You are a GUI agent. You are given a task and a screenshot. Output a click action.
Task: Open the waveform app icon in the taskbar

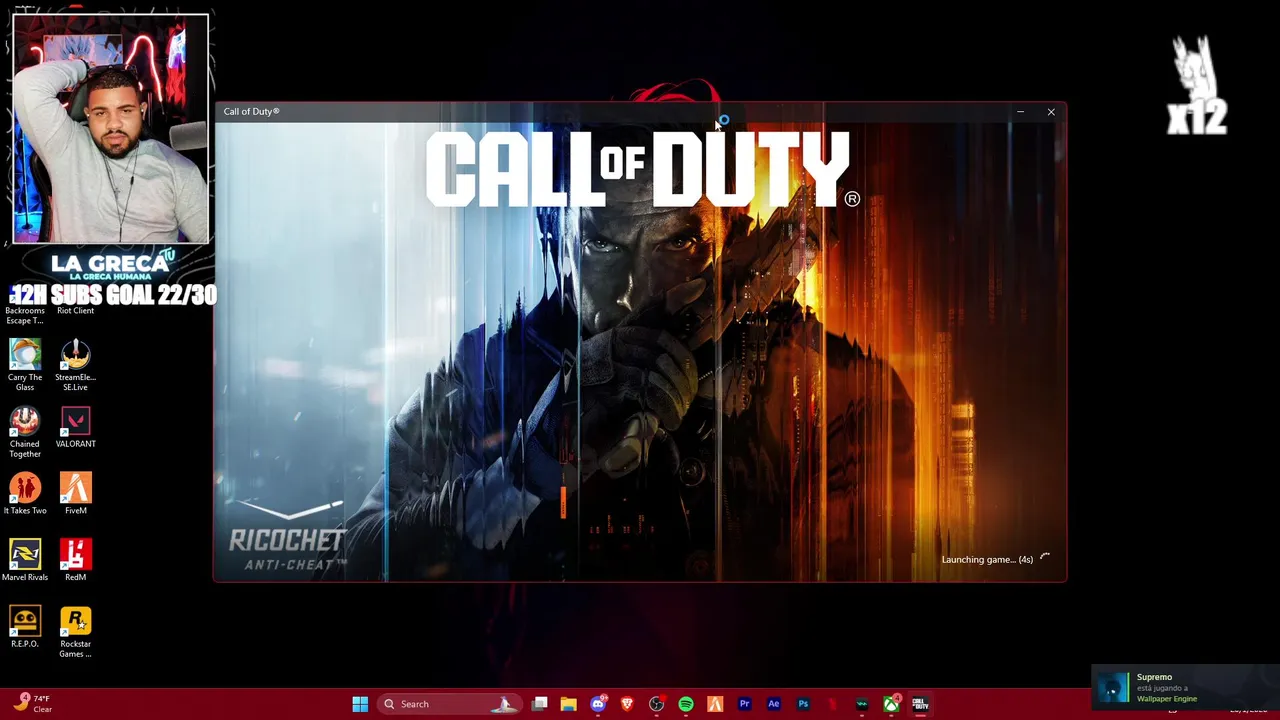coord(861,704)
